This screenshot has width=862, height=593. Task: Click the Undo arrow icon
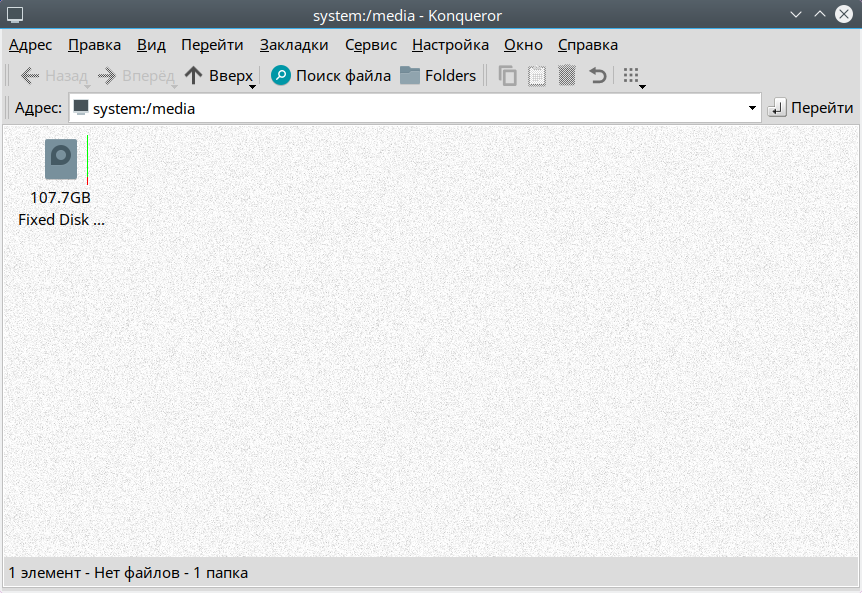597,75
